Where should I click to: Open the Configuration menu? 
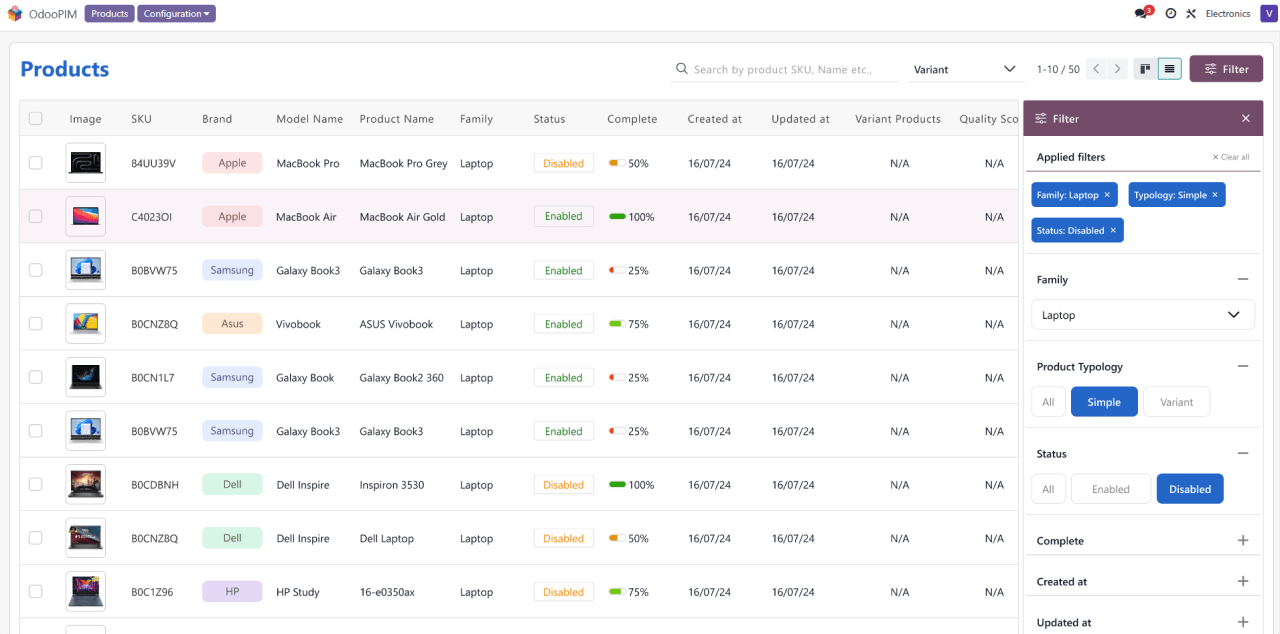coord(176,14)
